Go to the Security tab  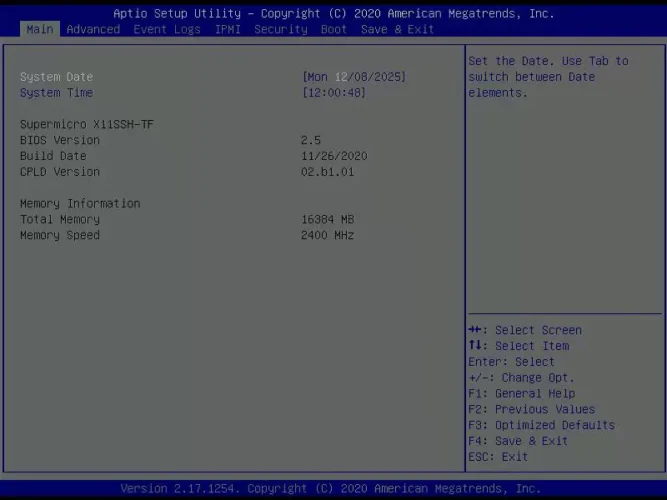coord(281,29)
